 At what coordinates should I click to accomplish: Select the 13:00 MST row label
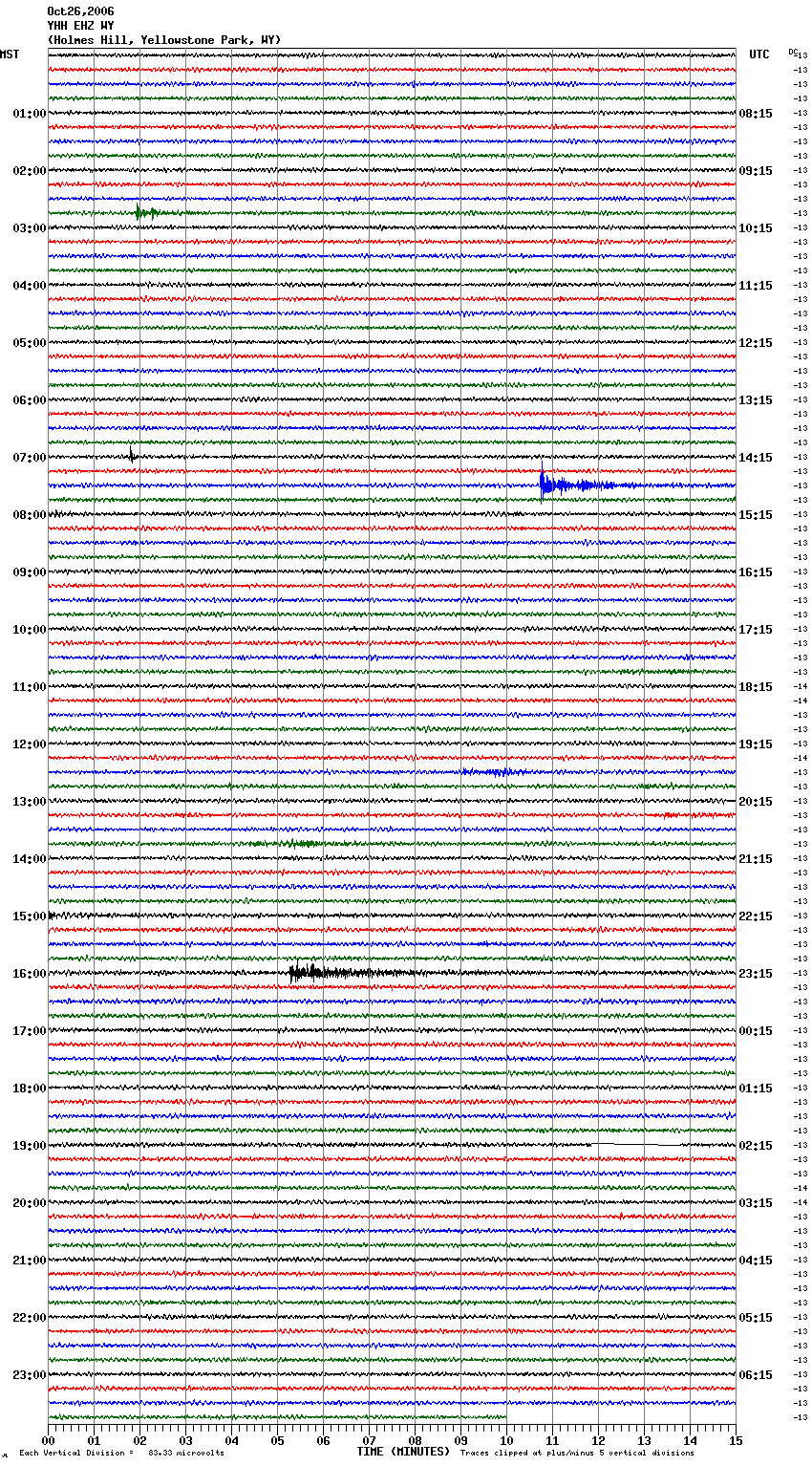(30, 802)
